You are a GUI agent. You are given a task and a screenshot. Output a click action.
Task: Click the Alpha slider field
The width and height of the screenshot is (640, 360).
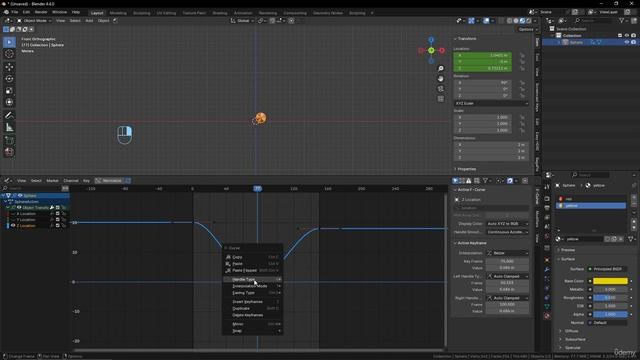pos(610,314)
